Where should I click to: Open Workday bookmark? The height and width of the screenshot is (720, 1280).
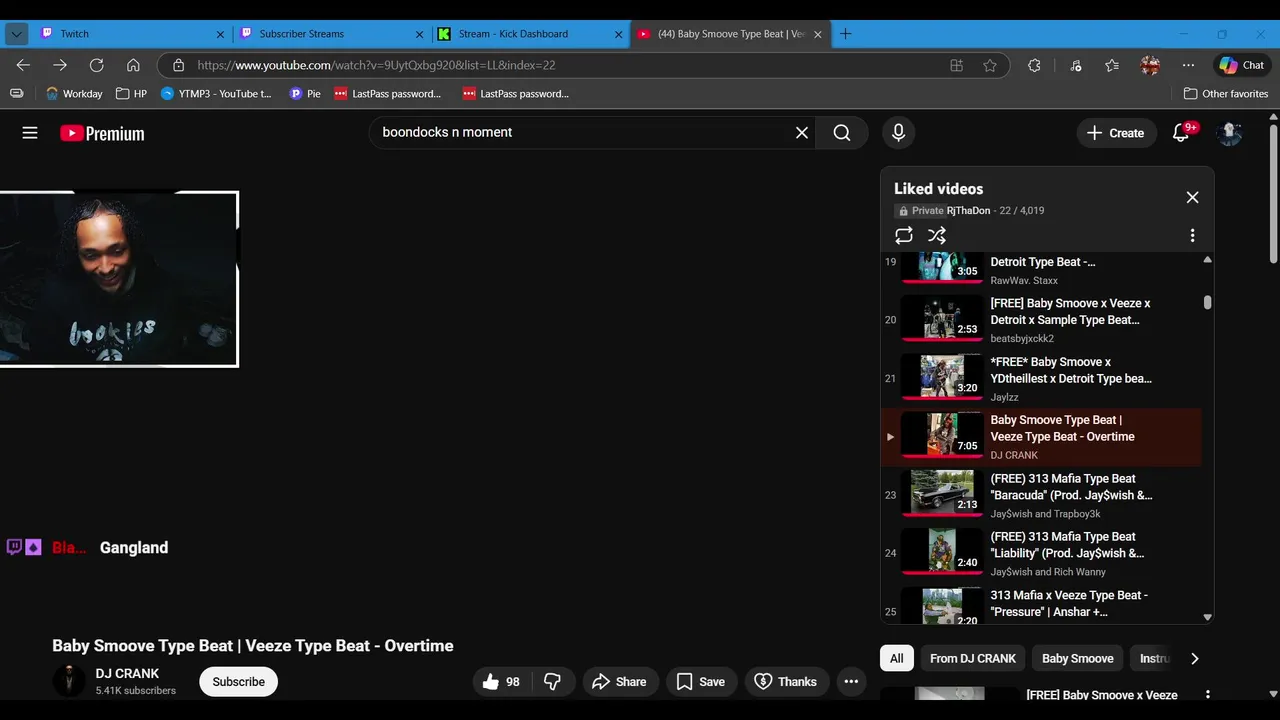[74, 93]
